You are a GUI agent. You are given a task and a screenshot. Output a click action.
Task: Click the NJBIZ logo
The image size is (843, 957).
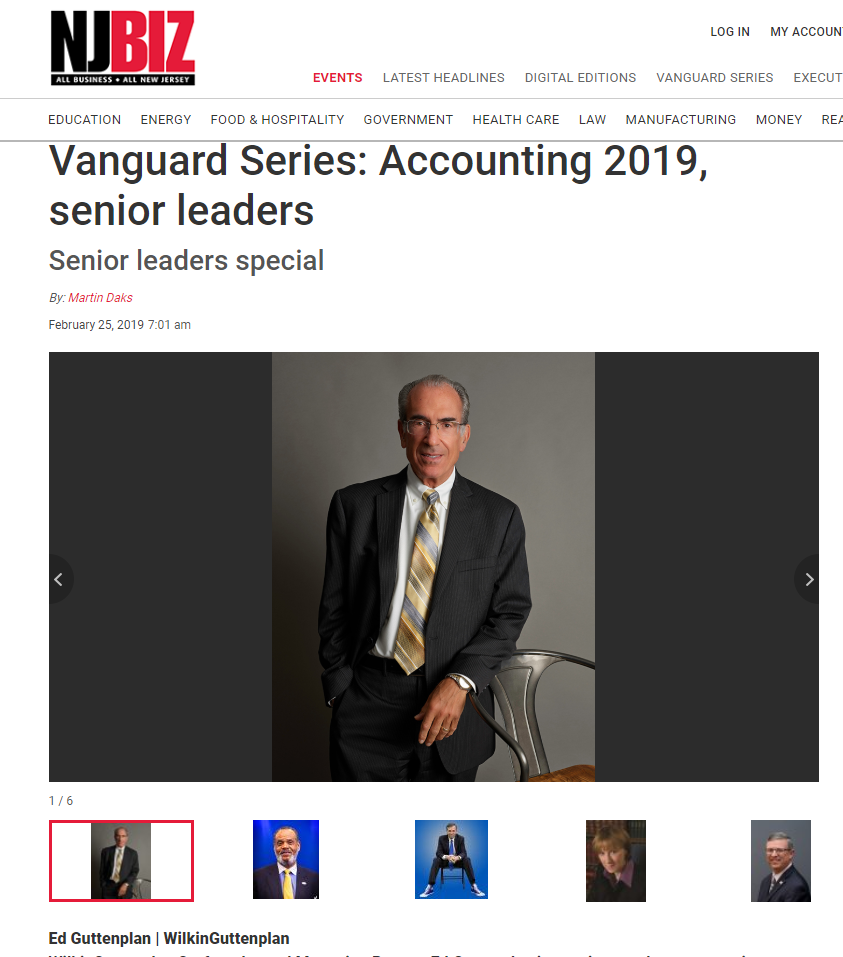(x=123, y=48)
